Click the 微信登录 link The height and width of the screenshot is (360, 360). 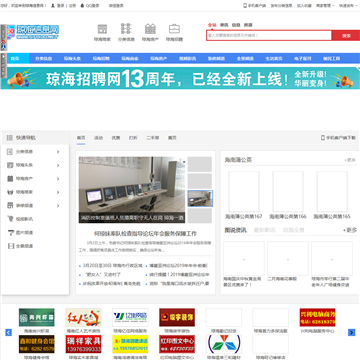116,6
